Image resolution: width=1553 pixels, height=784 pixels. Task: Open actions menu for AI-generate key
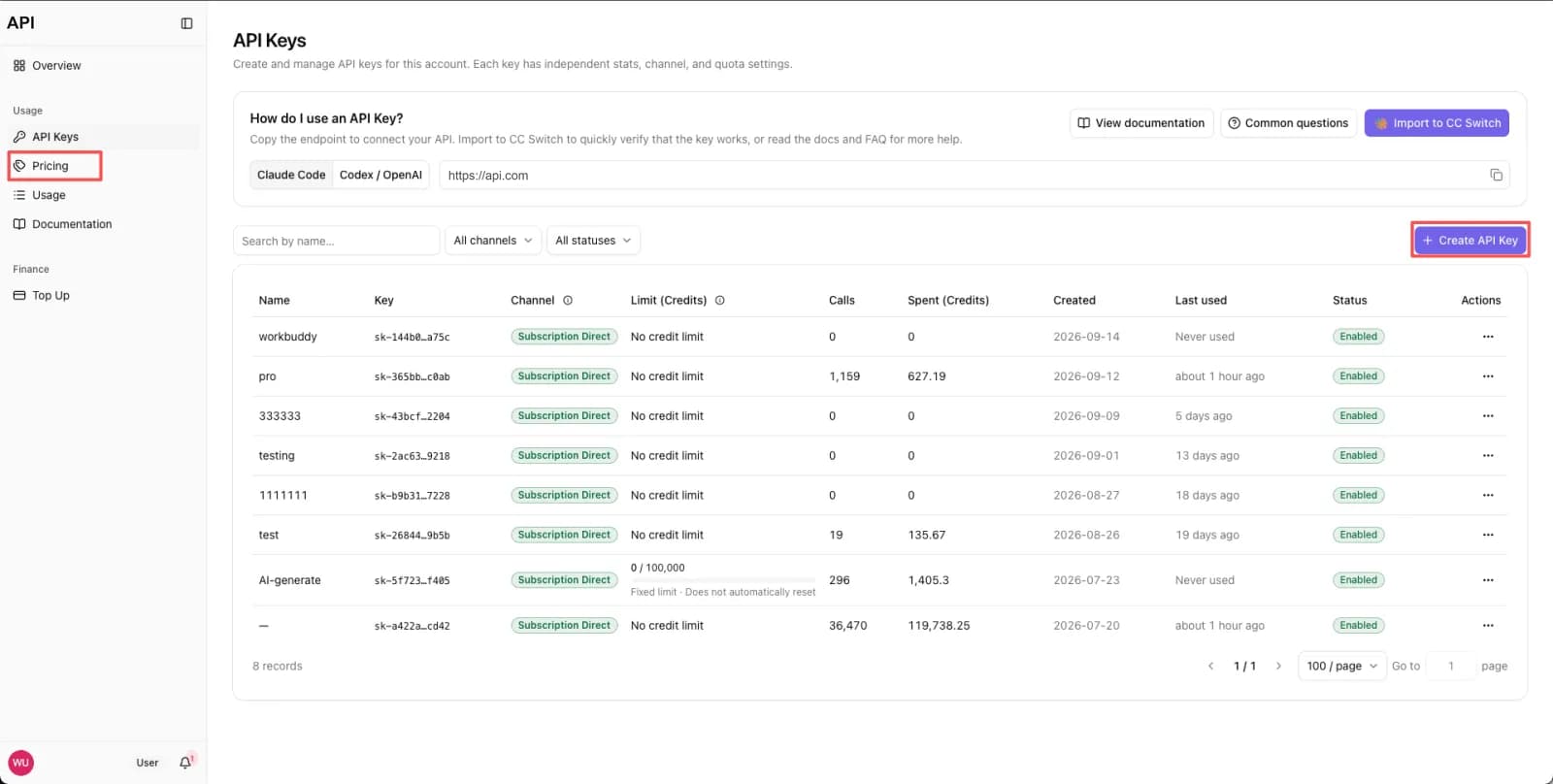pyautogui.click(x=1488, y=580)
